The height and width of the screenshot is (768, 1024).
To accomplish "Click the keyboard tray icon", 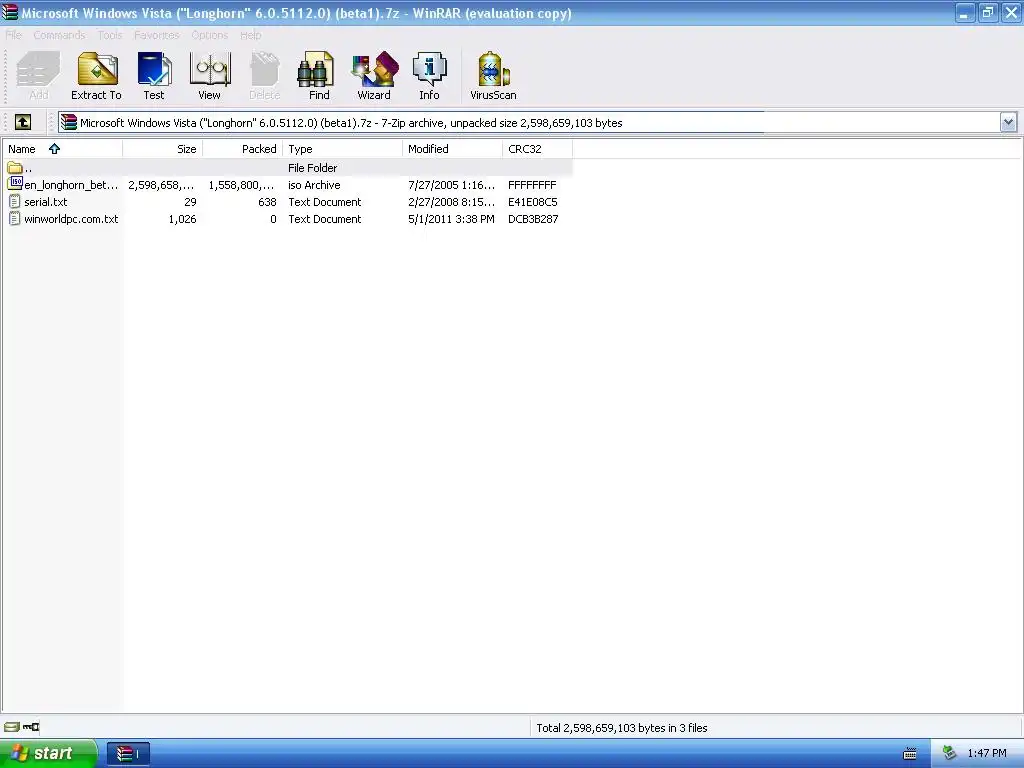I will [910, 754].
